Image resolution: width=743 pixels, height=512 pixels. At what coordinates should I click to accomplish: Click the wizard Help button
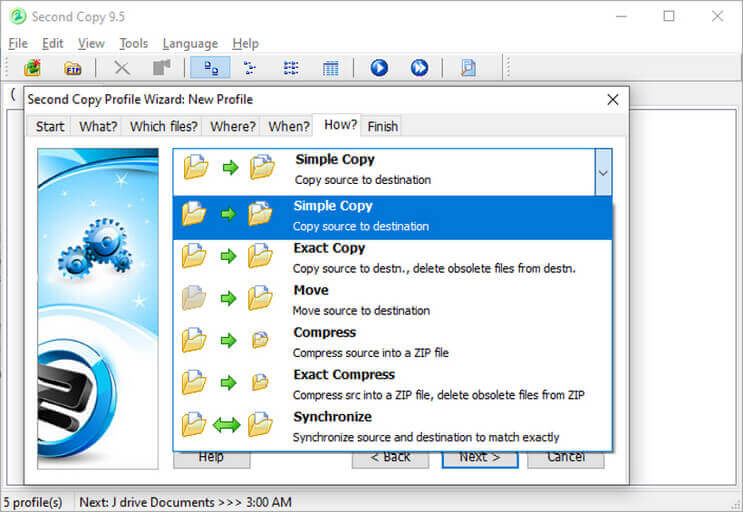(x=211, y=459)
